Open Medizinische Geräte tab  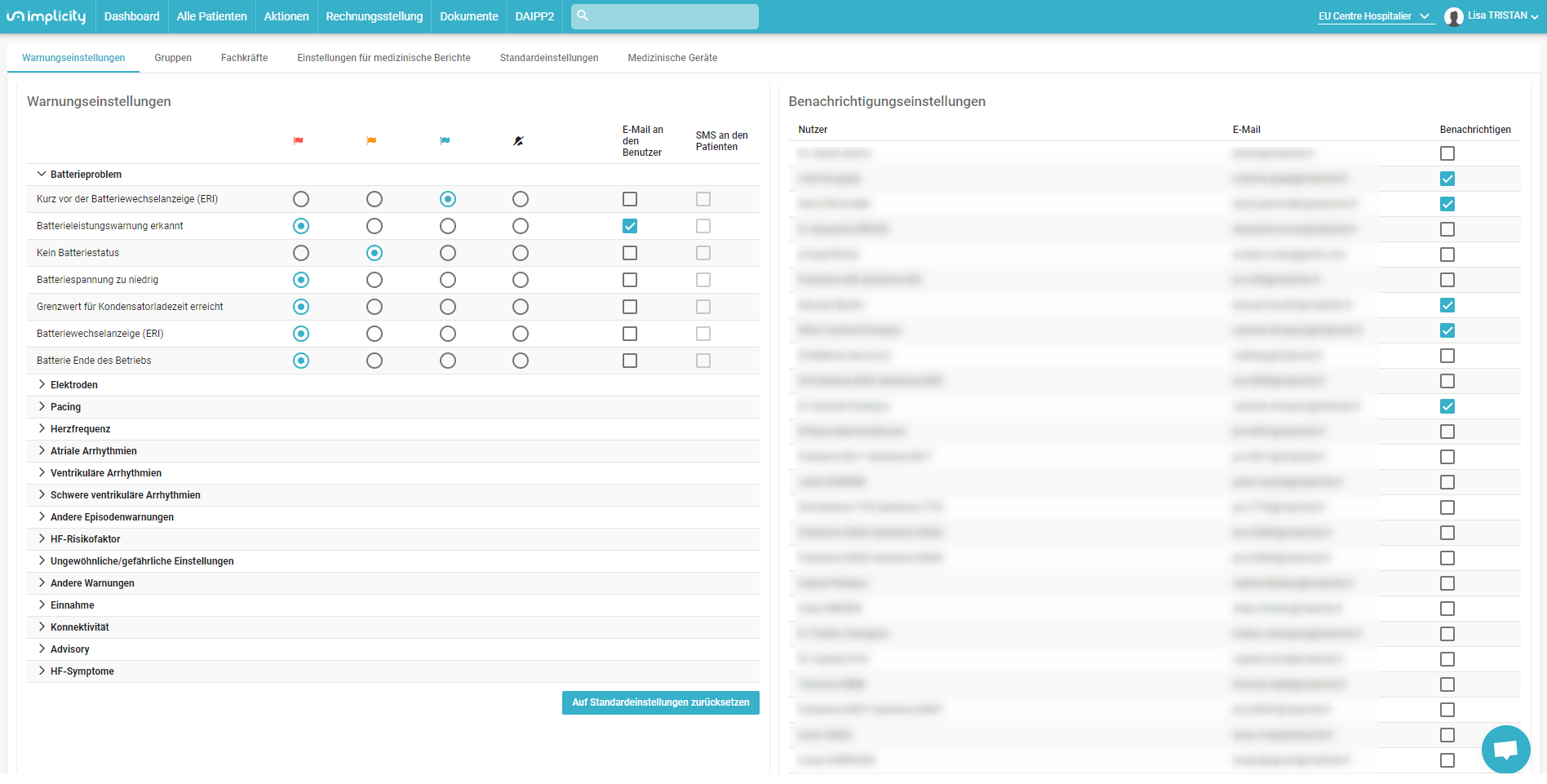pyautogui.click(x=672, y=58)
